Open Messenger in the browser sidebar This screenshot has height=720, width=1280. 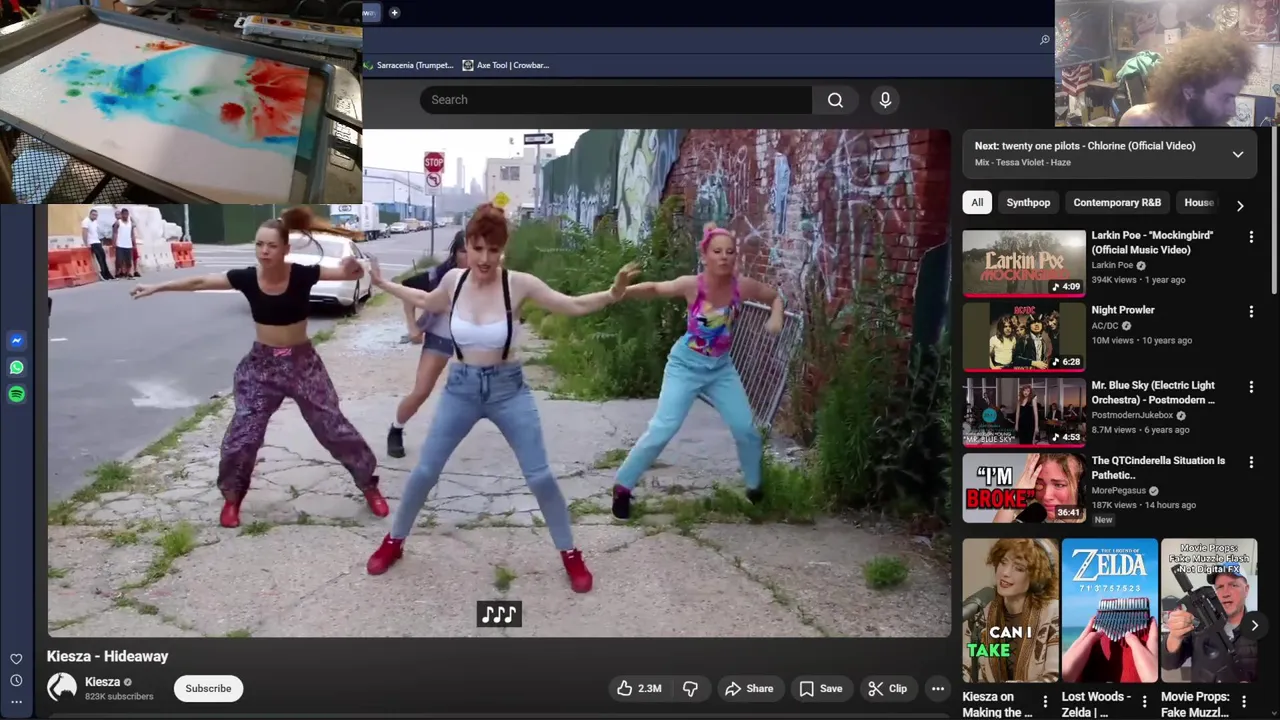click(x=16, y=341)
